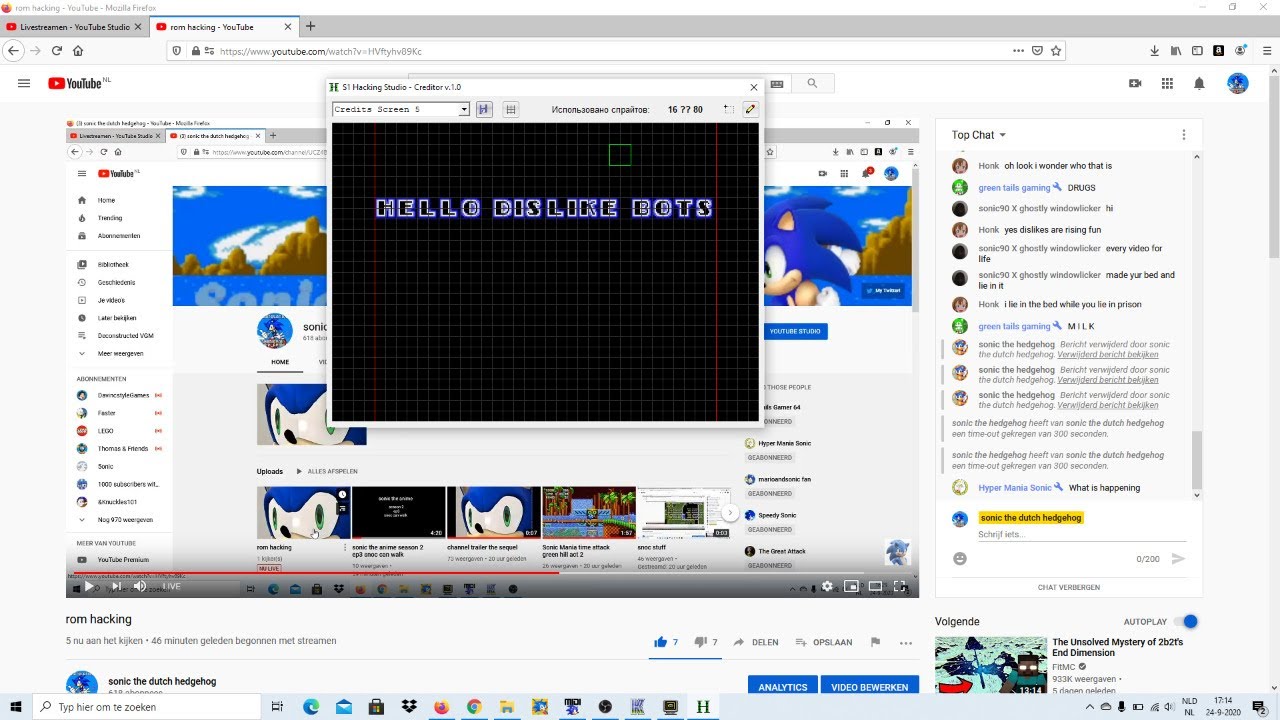The image size is (1280, 720).
Task: Like the rom hacking video
Action: 660,642
